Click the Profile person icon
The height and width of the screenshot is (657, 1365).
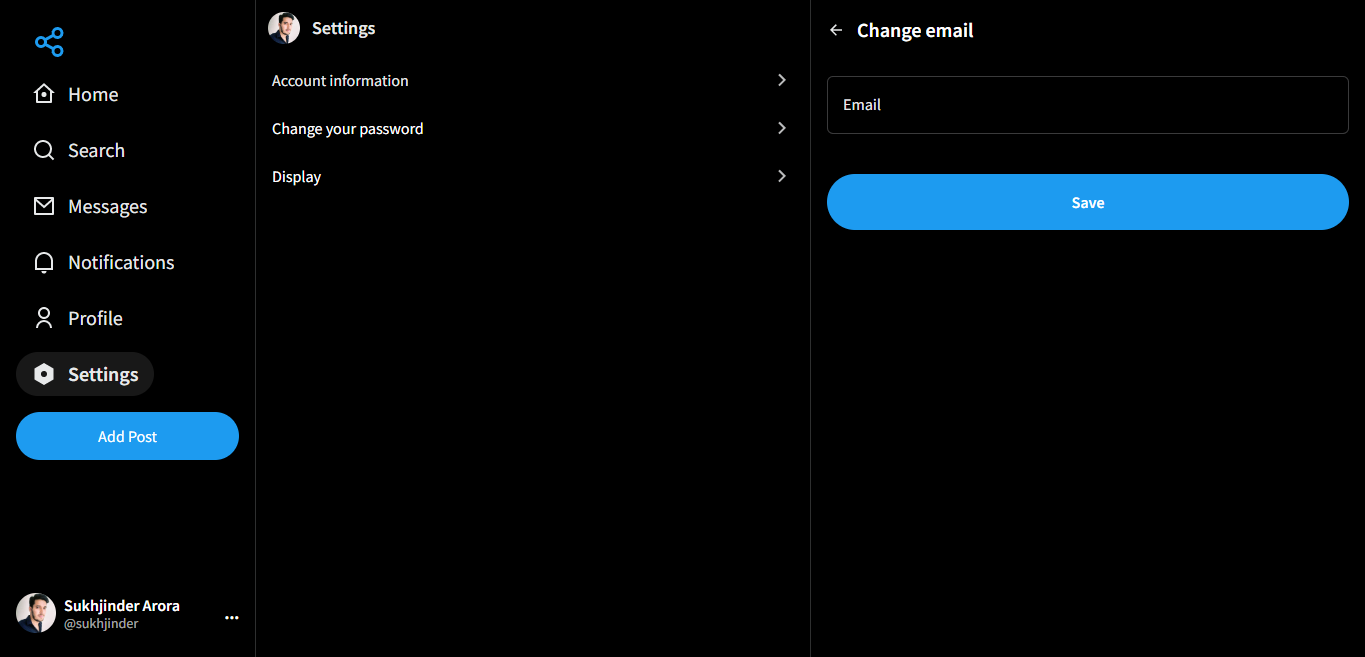point(44,318)
